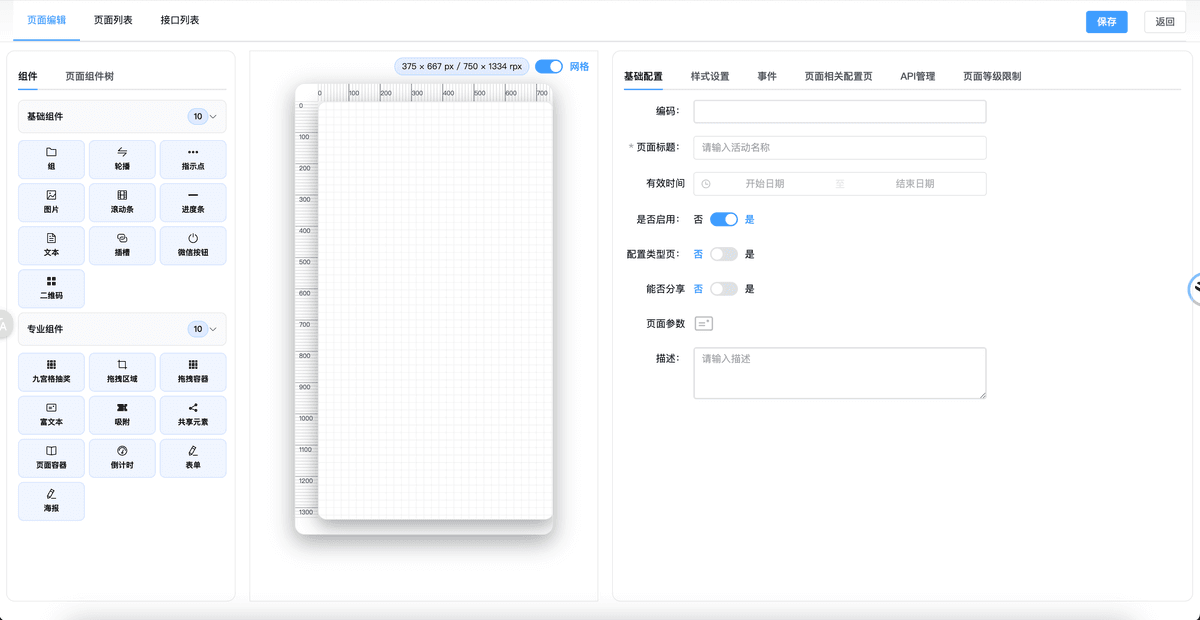Click the 保存 save button
The image size is (1200, 620).
[x=1106, y=22]
